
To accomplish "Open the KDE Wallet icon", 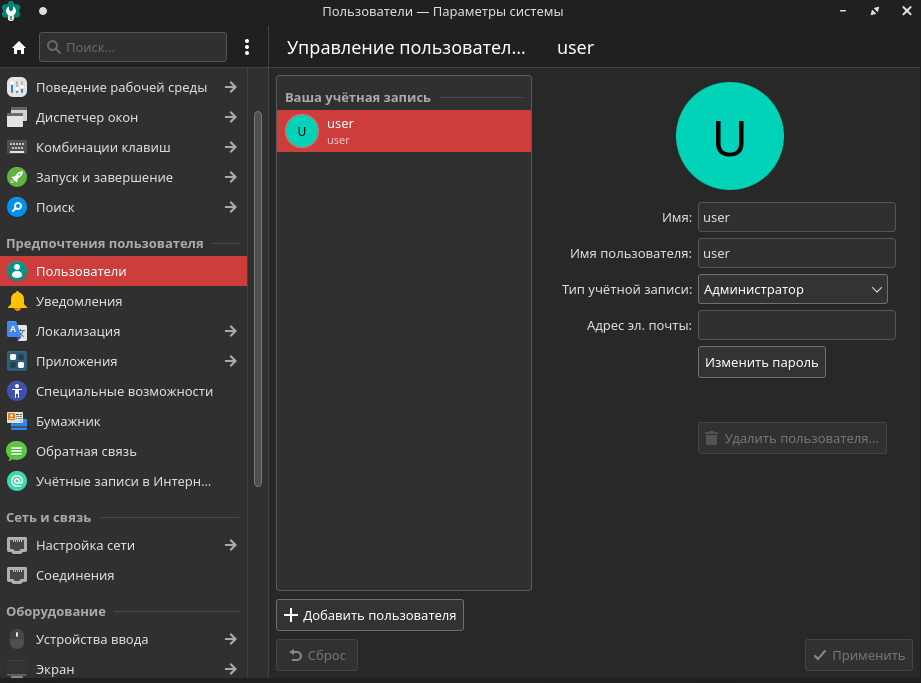I will 17,421.
